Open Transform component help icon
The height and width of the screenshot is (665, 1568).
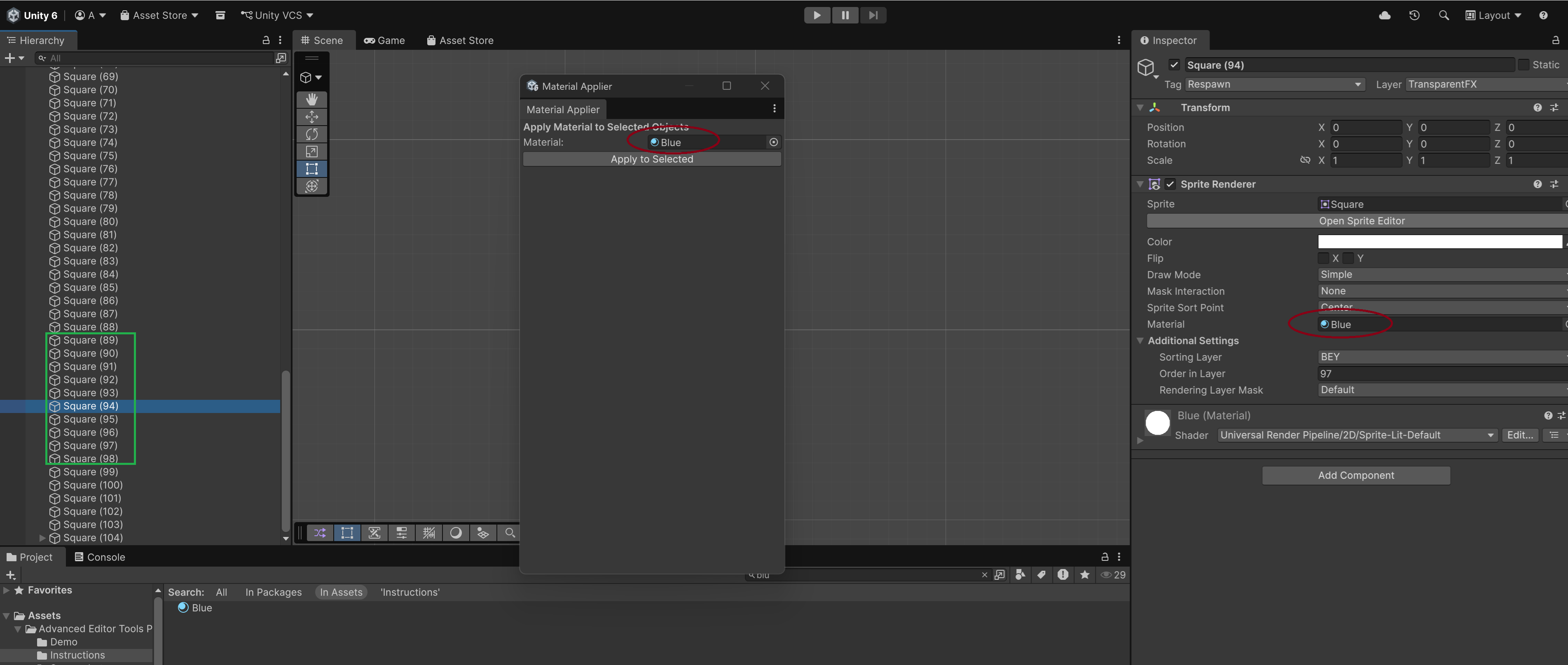[x=1537, y=108]
